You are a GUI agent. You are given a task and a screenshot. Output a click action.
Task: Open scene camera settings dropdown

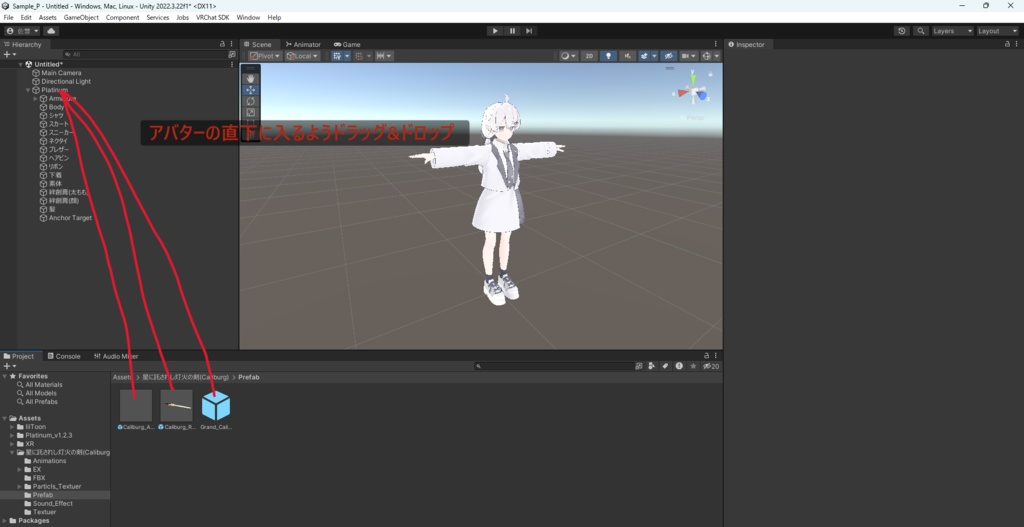(x=689, y=56)
